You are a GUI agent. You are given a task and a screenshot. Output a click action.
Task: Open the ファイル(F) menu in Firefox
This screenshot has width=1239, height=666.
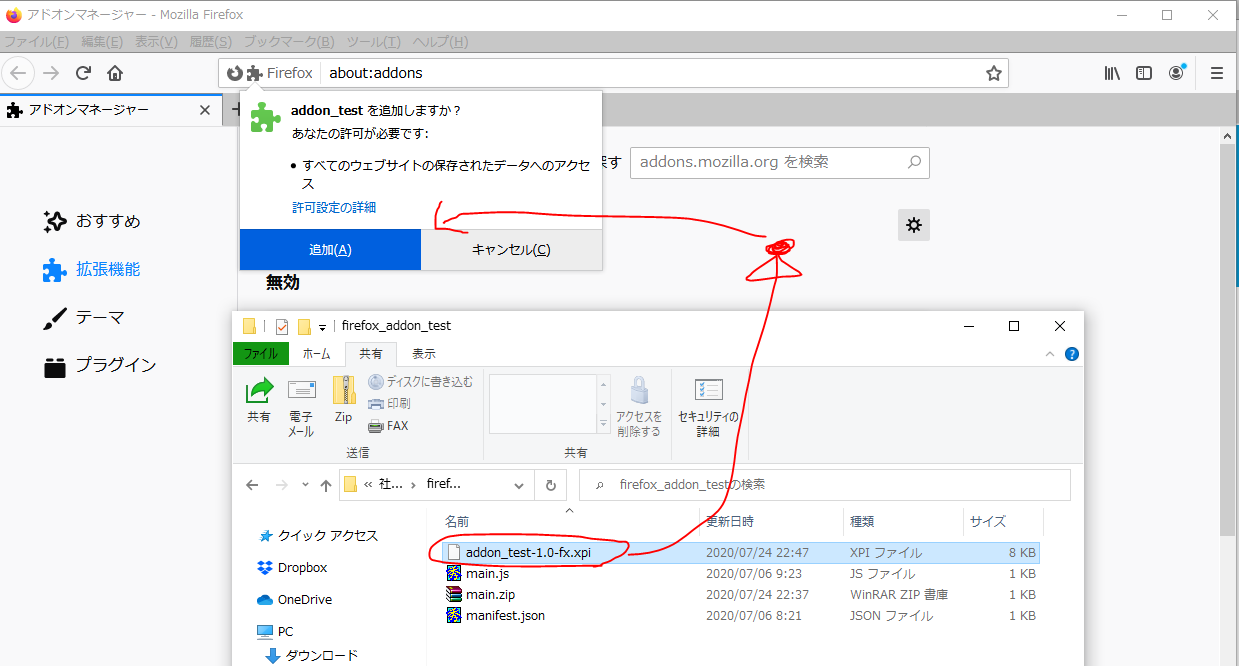(37, 42)
